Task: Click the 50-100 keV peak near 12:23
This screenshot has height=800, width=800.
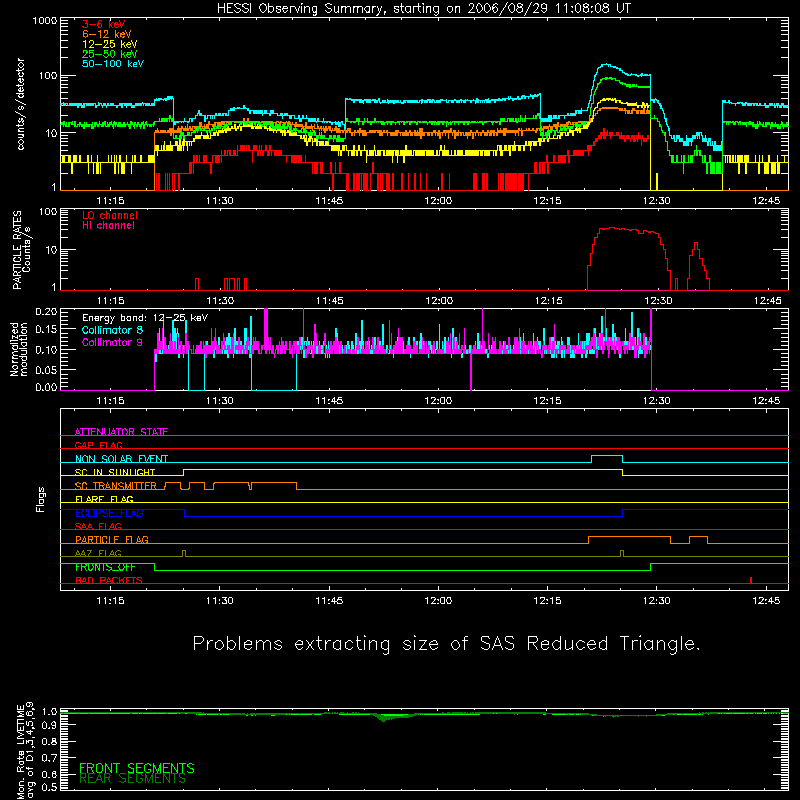Action: click(x=606, y=64)
